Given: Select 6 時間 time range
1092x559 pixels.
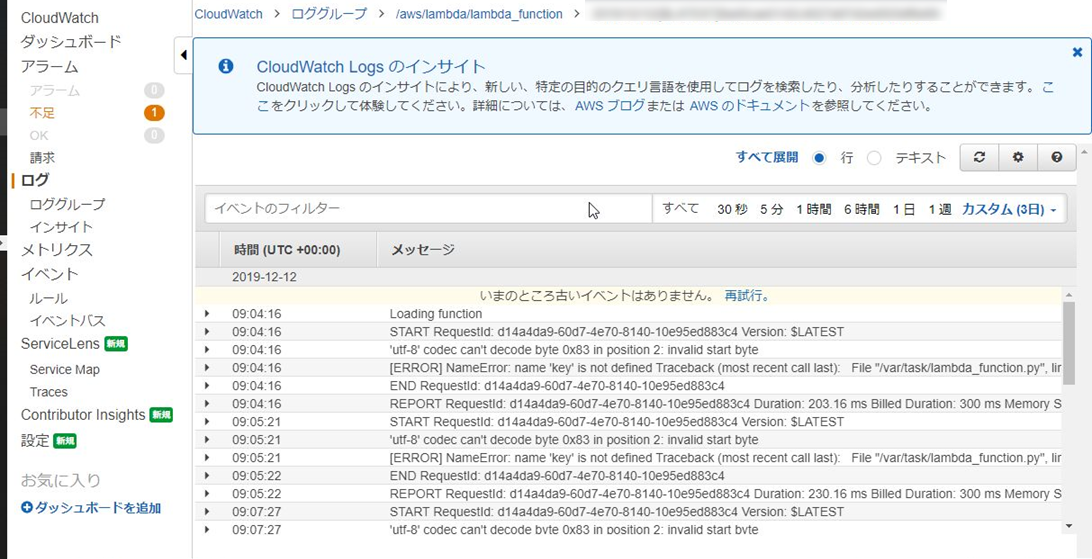Looking at the screenshot, I should coord(861,210).
